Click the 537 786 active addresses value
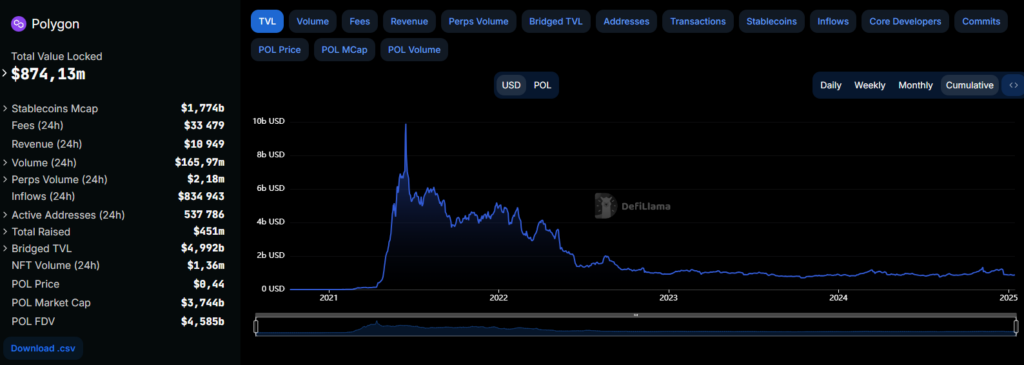Image resolution: width=1024 pixels, height=365 pixels. pyautogui.click(x=204, y=215)
